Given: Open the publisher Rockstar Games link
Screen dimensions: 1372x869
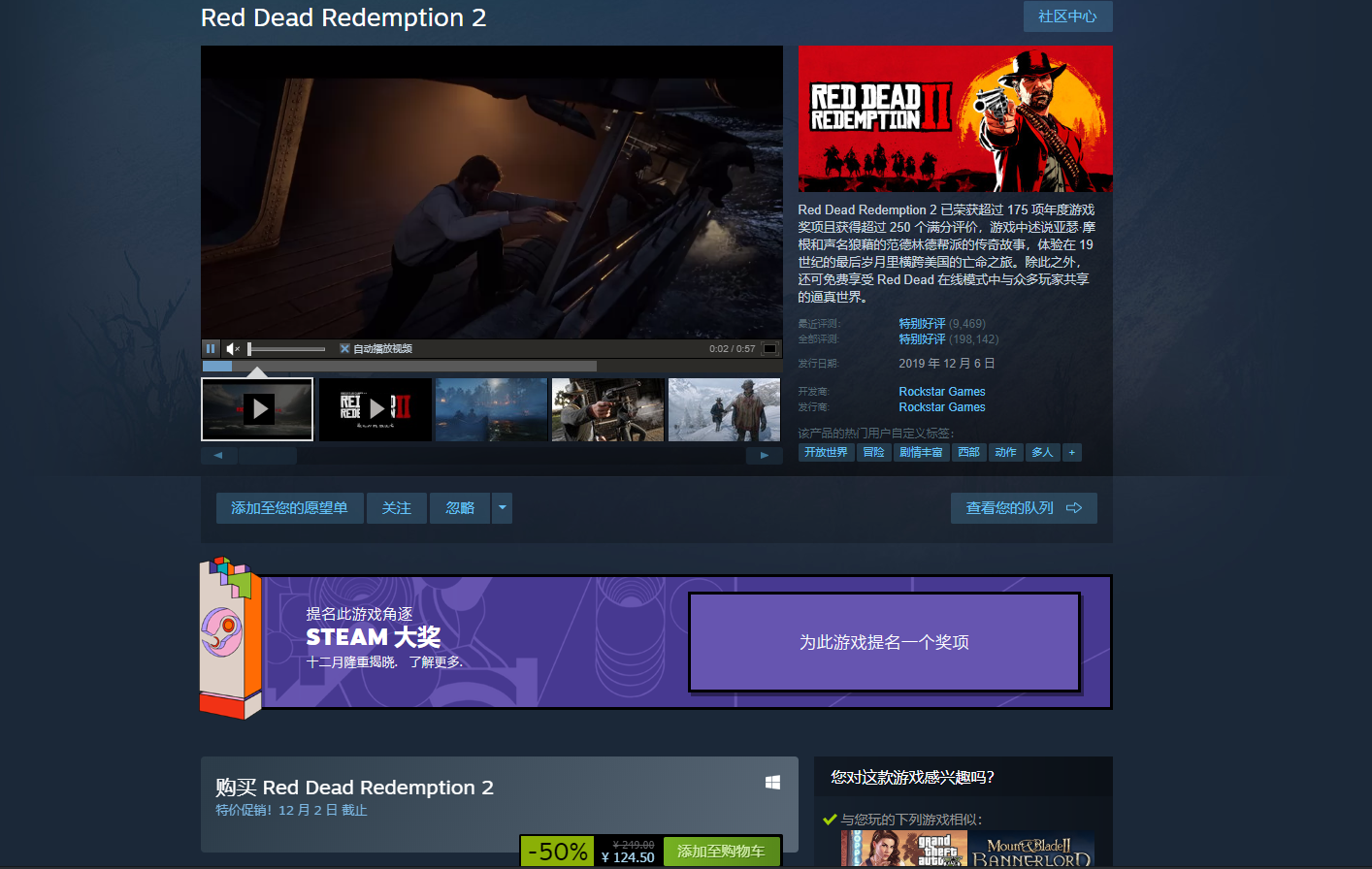Looking at the screenshot, I should [941, 407].
